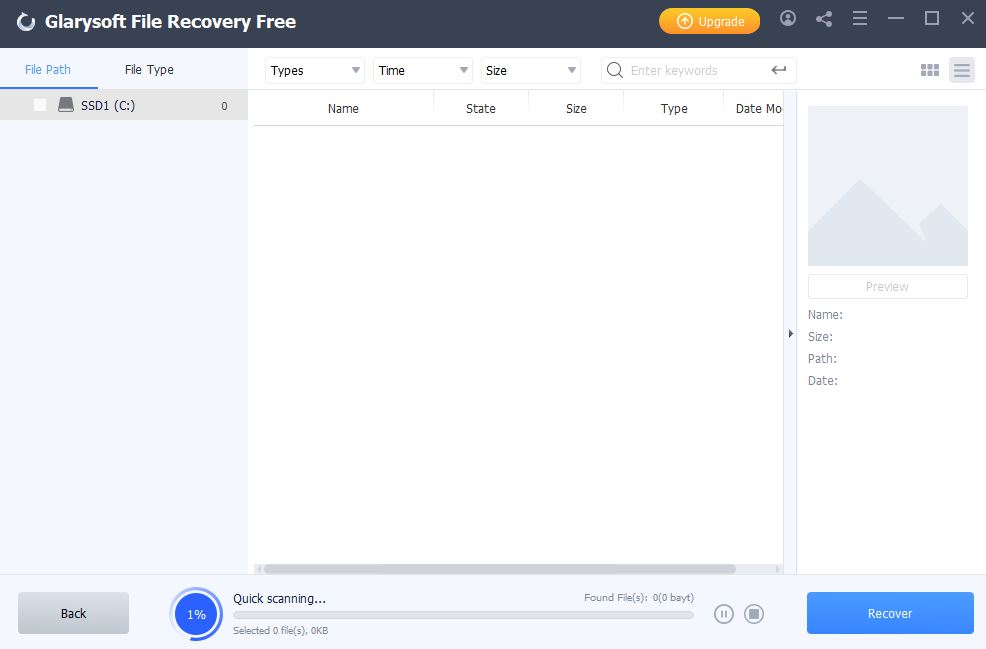This screenshot has width=986, height=649.
Task: Switch to the File Type tab
Action: pyautogui.click(x=149, y=69)
